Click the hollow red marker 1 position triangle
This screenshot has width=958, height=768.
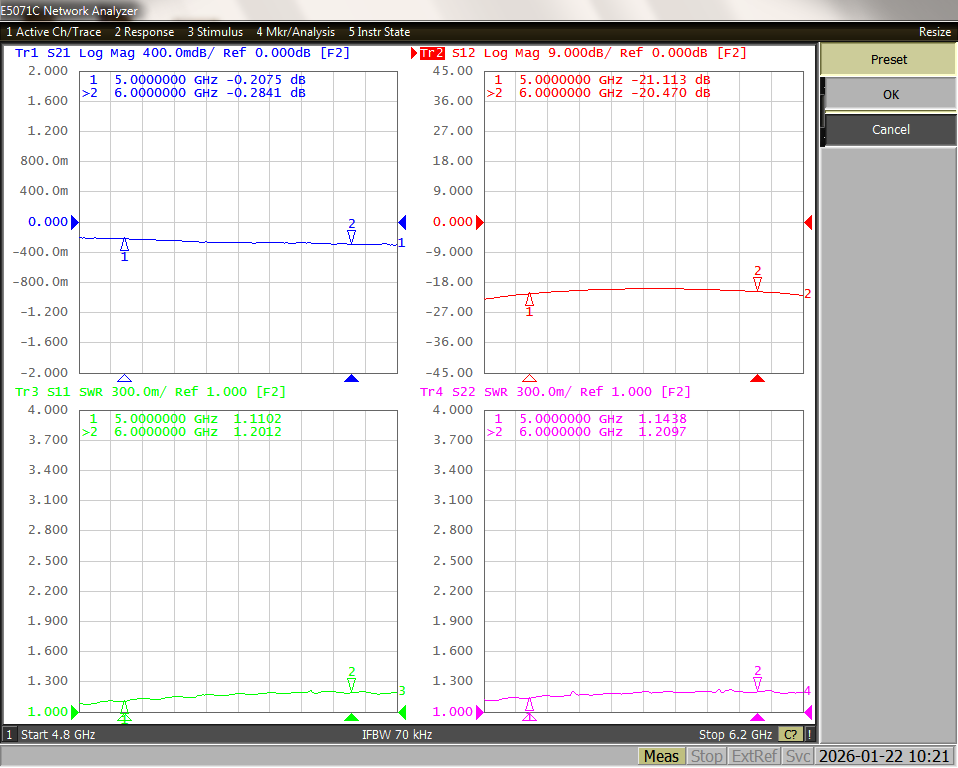(x=529, y=378)
